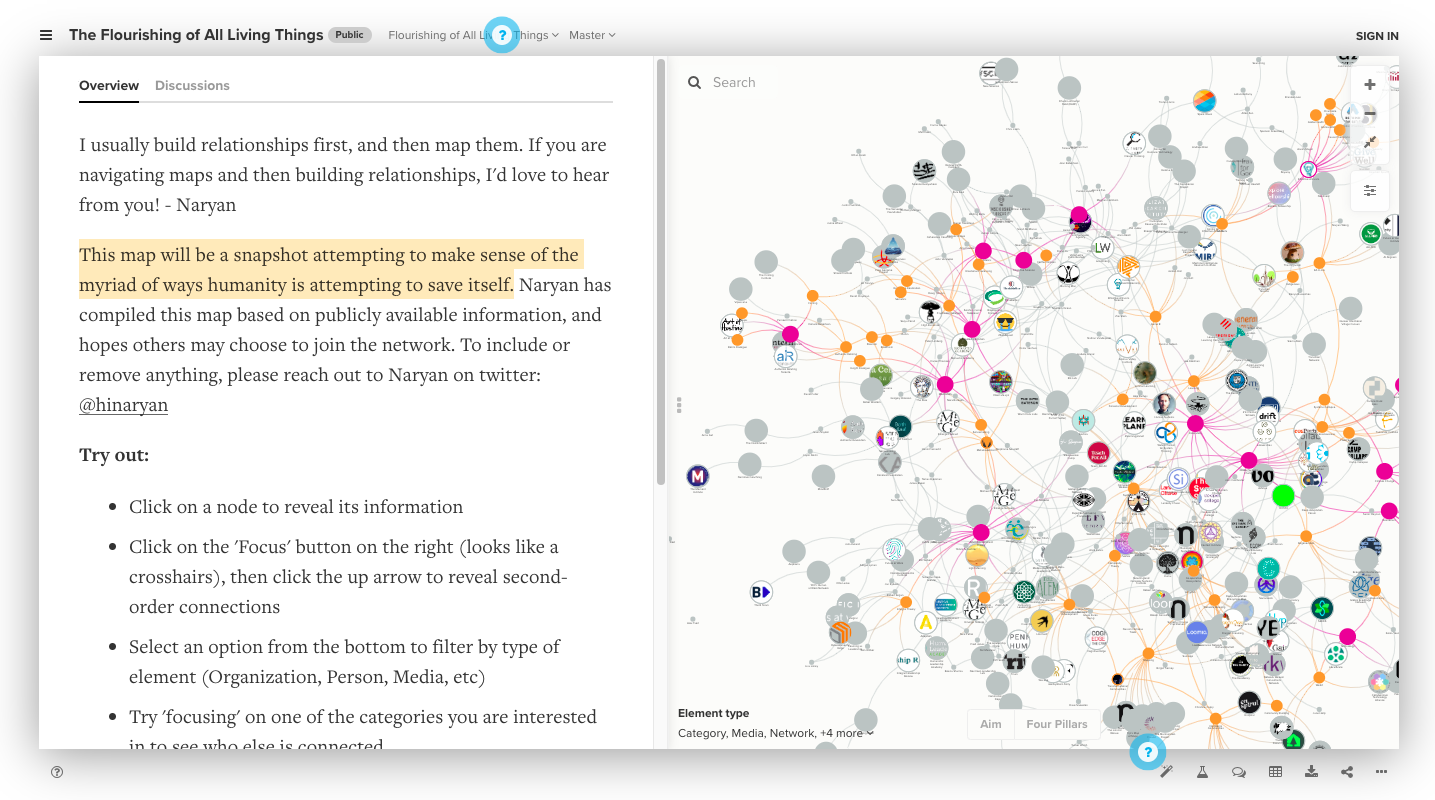
Task: Click the download export icon
Action: click(1311, 772)
